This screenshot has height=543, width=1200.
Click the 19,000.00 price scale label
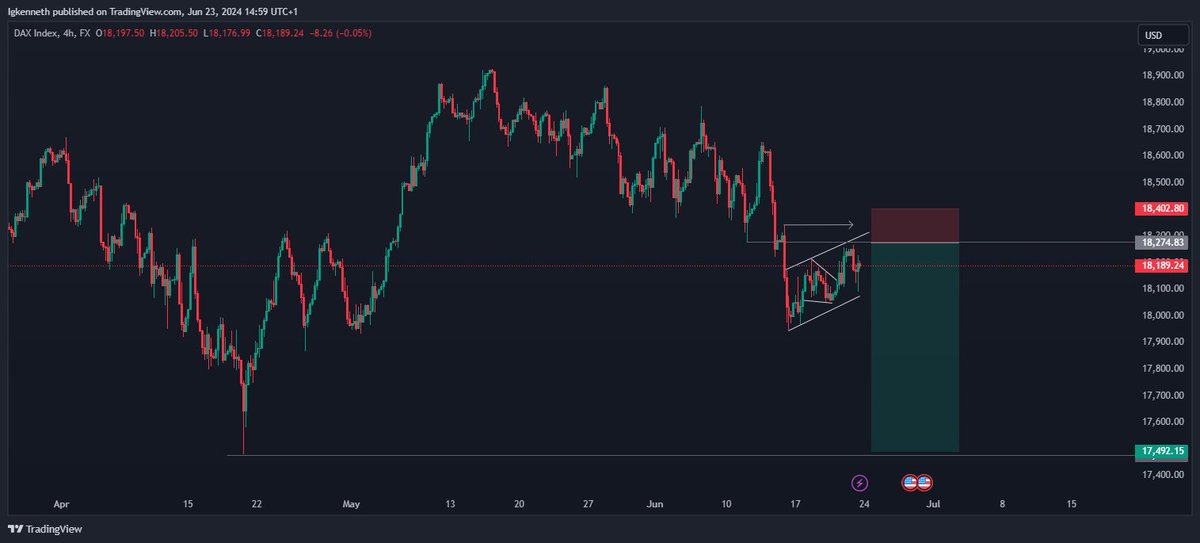click(x=1163, y=49)
